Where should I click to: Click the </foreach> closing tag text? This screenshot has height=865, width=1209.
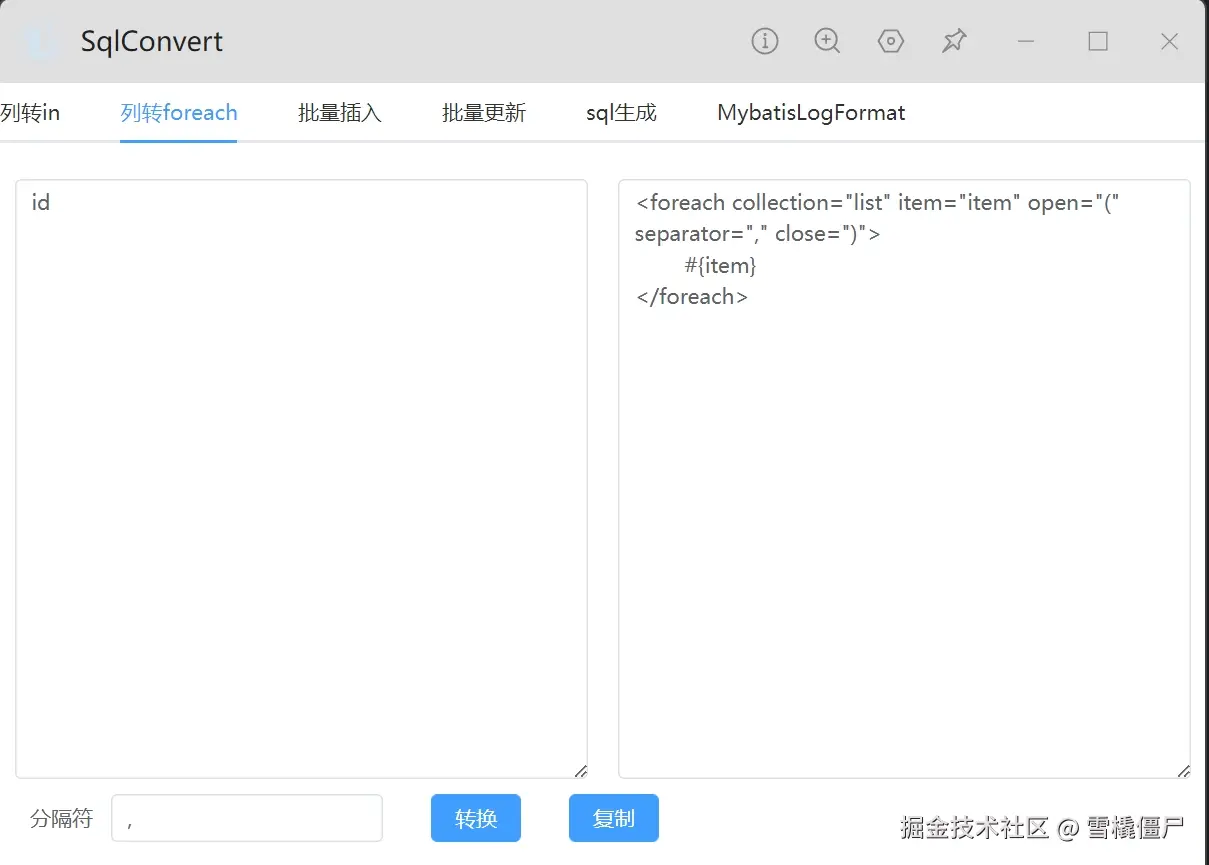[x=691, y=296]
